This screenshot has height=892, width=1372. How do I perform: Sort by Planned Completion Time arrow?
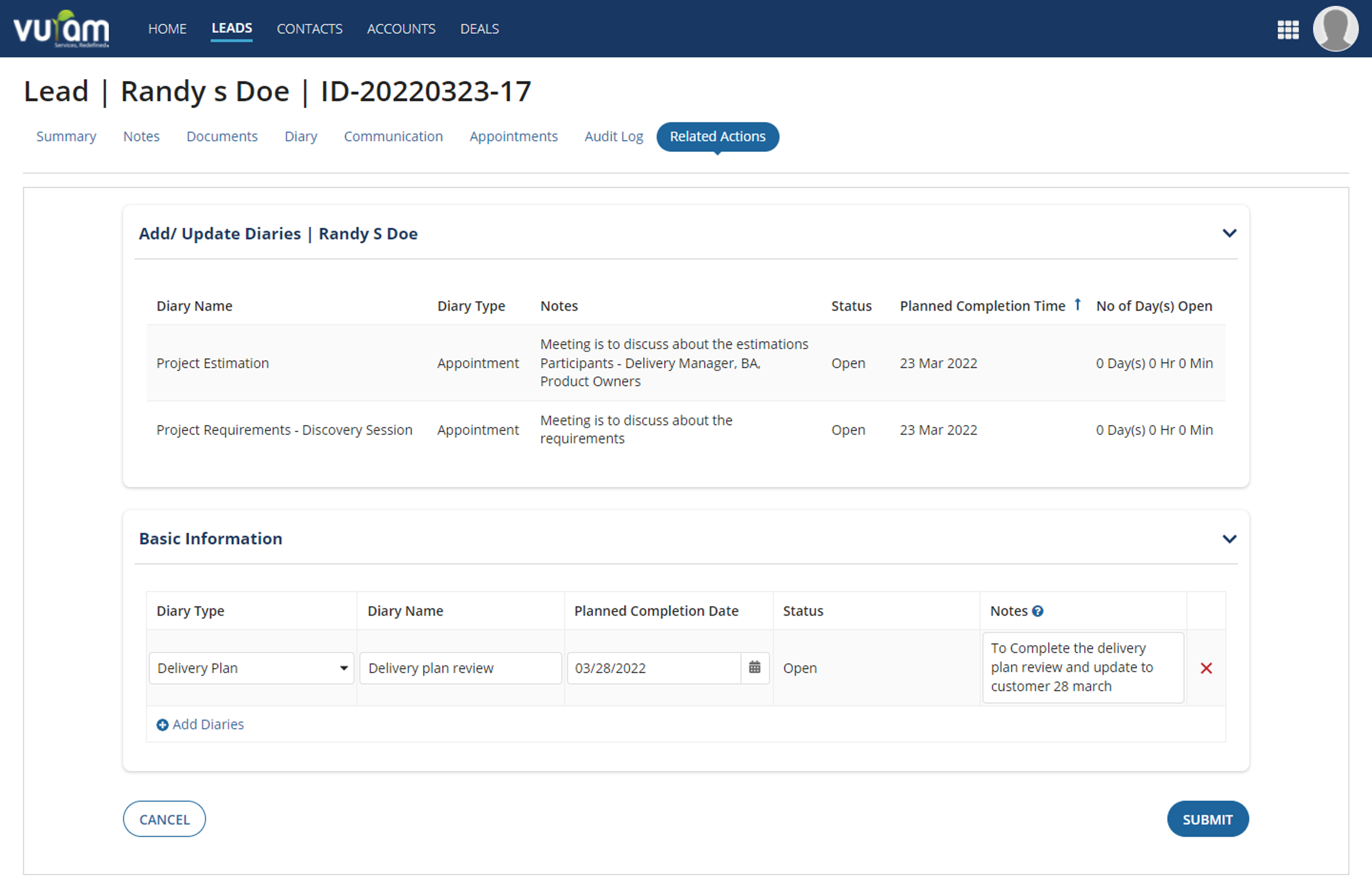click(x=1077, y=304)
